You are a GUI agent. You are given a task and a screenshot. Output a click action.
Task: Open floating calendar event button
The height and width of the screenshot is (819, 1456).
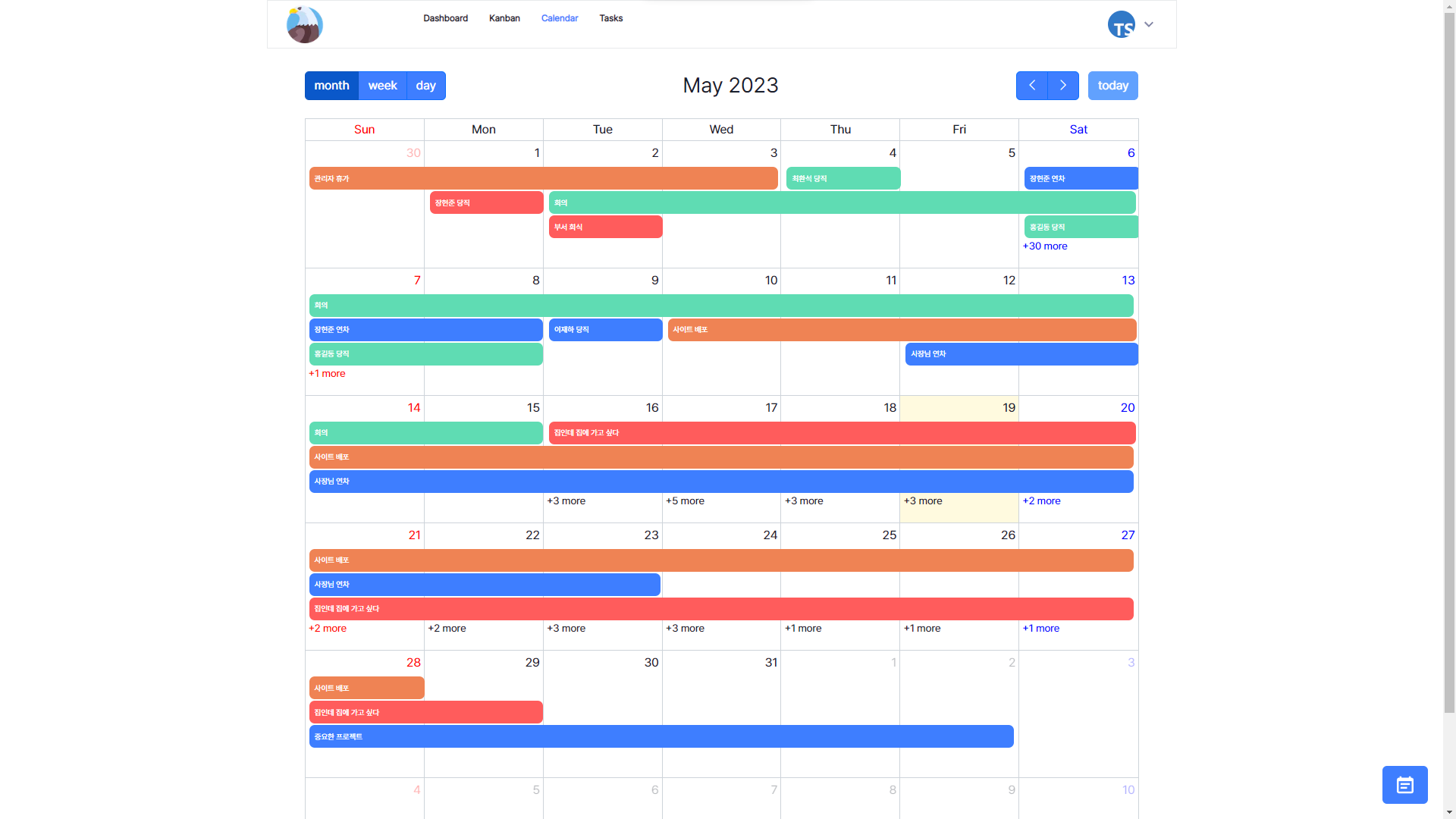pyautogui.click(x=1404, y=785)
